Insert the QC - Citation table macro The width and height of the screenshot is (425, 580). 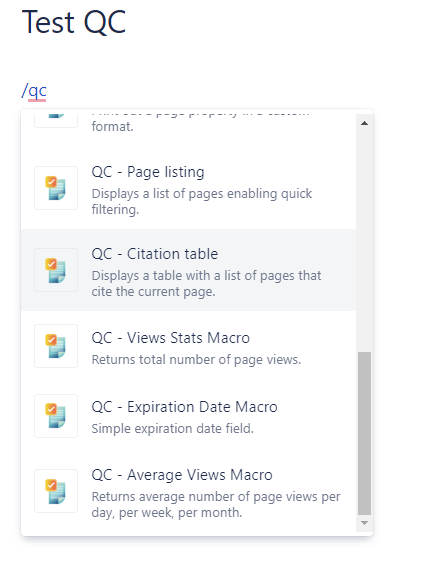(x=188, y=270)
